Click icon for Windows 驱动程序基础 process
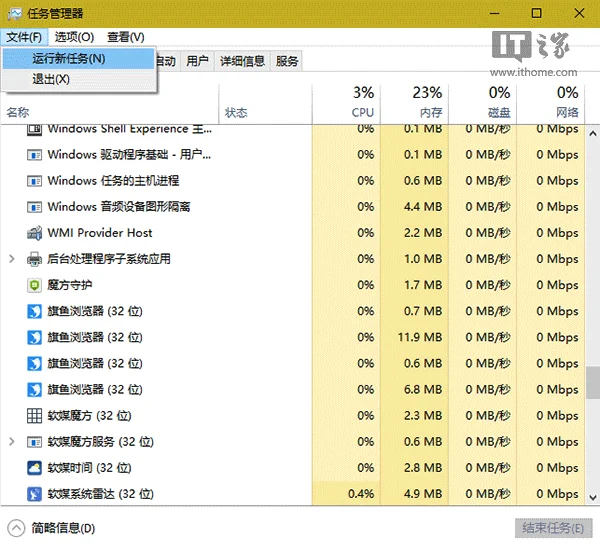This screenshot has width=600, height=551. 34,155
